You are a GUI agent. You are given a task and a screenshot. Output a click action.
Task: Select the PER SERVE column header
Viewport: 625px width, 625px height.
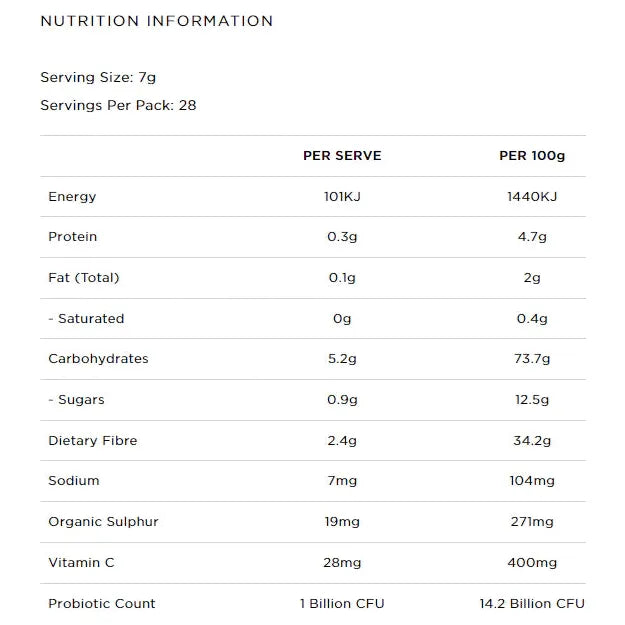coord(342,156)
